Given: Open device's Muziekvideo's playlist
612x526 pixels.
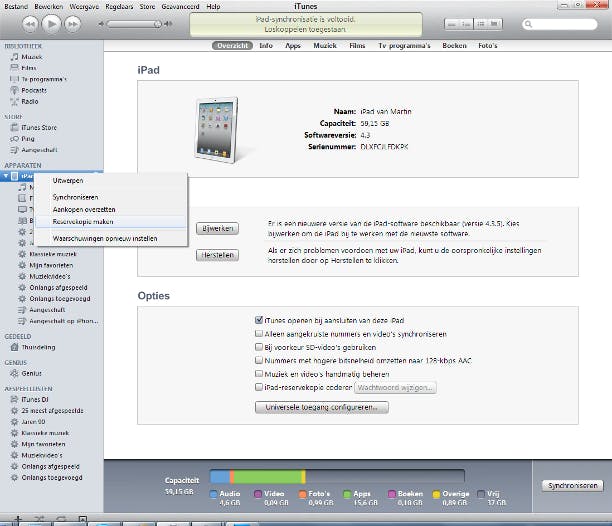Looking at the screenshot, I should pyautogui.click(x=50, y=276).
